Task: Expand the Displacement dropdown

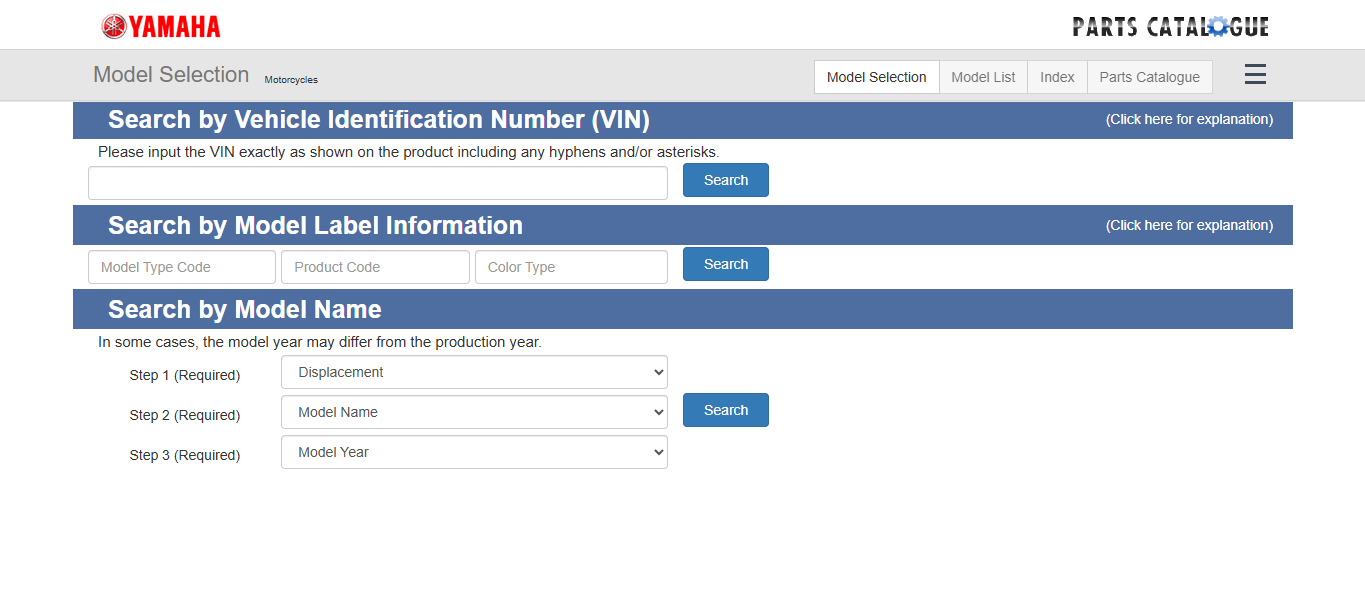Action: coord(474,372)
